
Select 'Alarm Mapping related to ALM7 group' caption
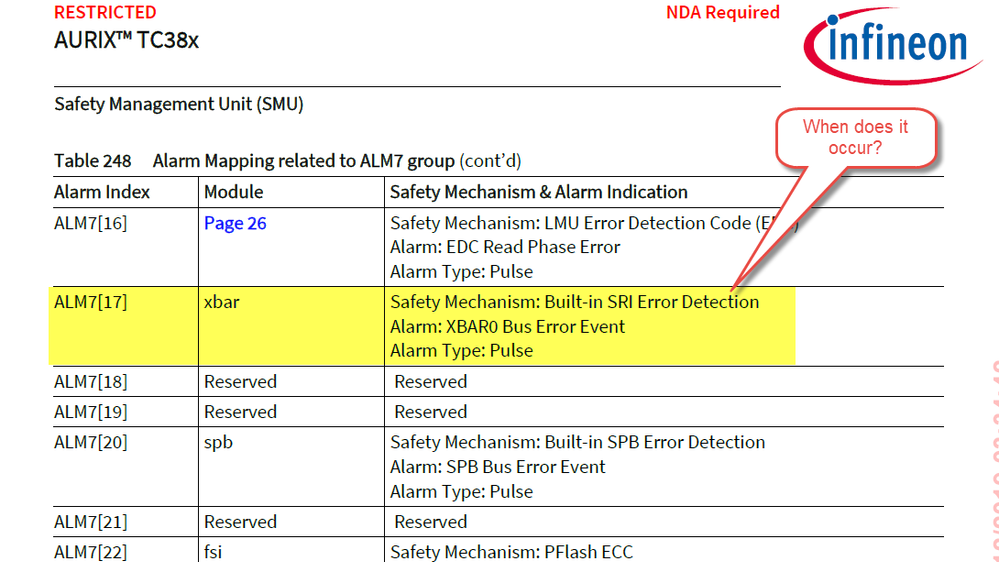point(304,161)
